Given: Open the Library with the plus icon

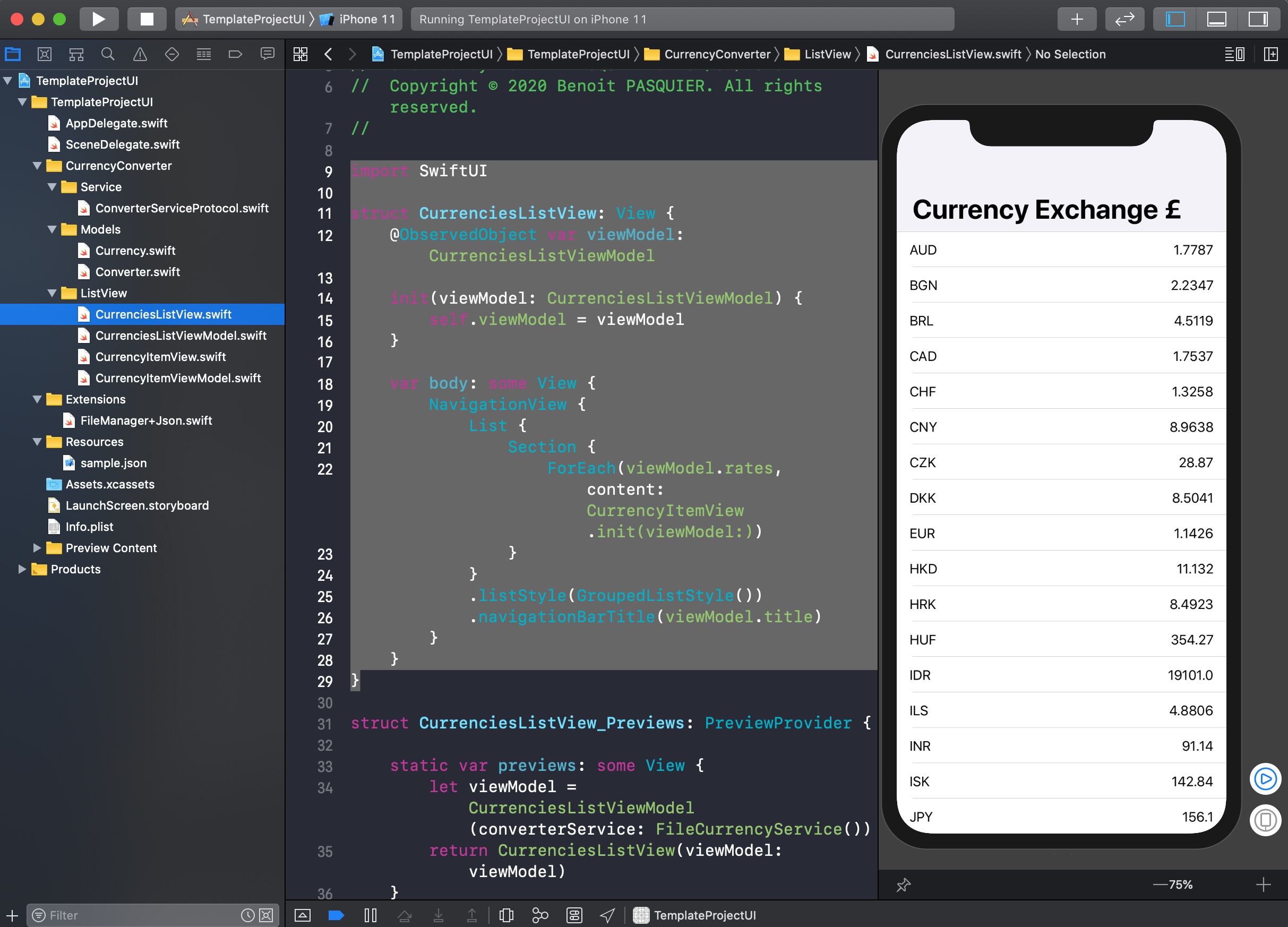Looking at the screenshot, I should pos(1077,19).
